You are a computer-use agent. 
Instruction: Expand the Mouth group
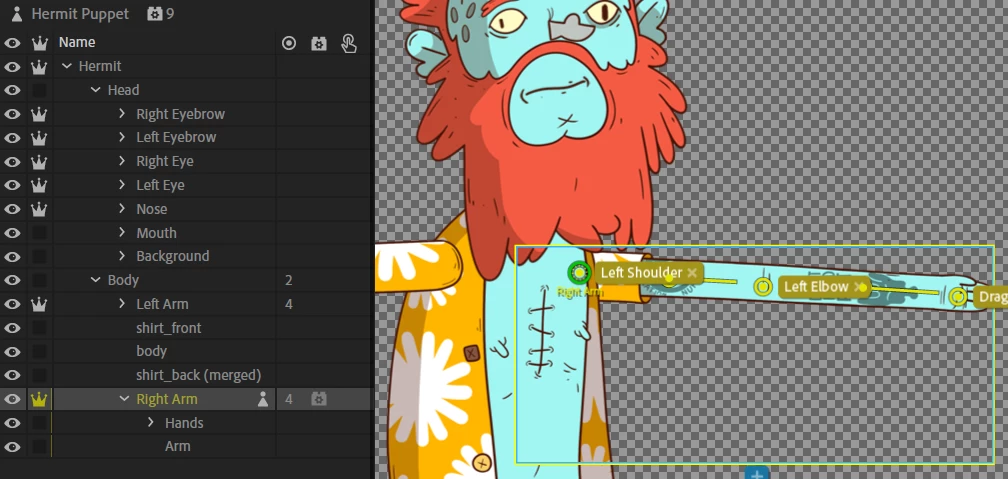click(122, 233)
